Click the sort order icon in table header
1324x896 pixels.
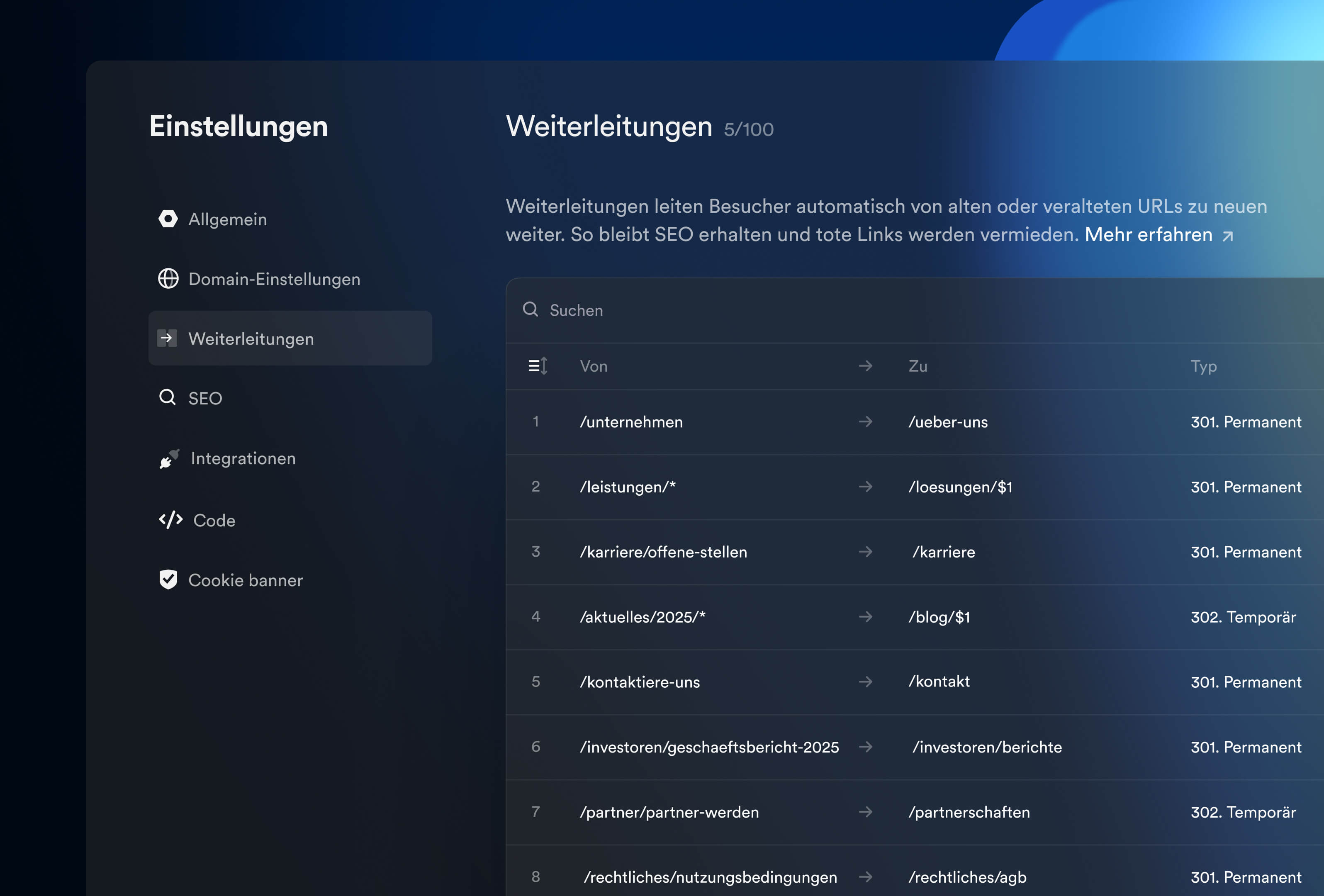coord(538,366)
